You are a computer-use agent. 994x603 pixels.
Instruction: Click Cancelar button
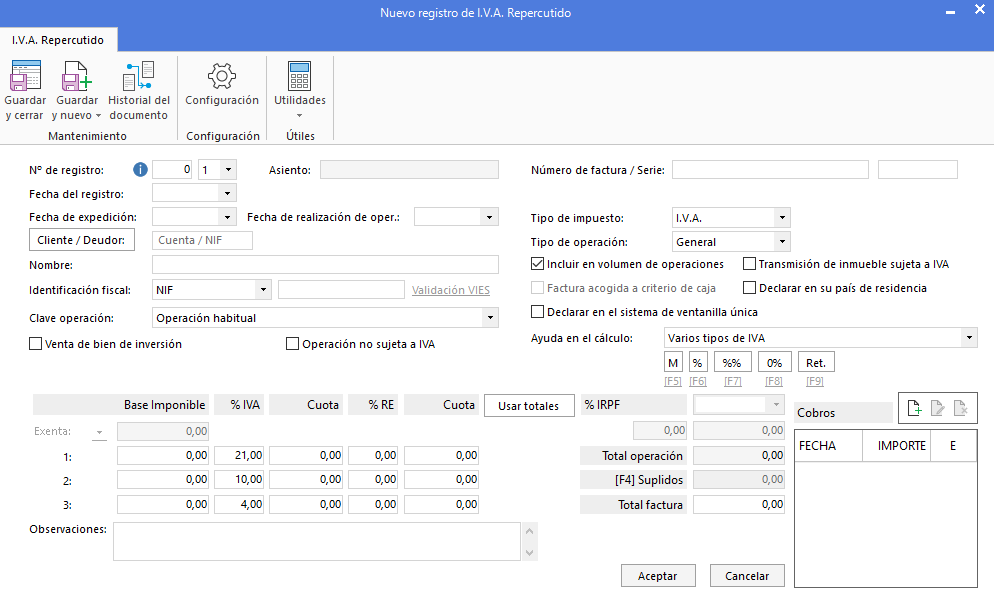click(747, 576)
